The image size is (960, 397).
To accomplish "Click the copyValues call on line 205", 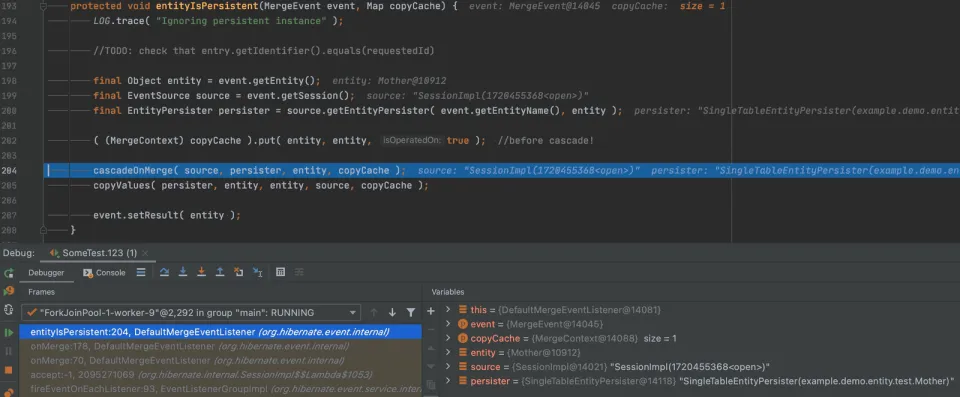I will click(261, 185).
